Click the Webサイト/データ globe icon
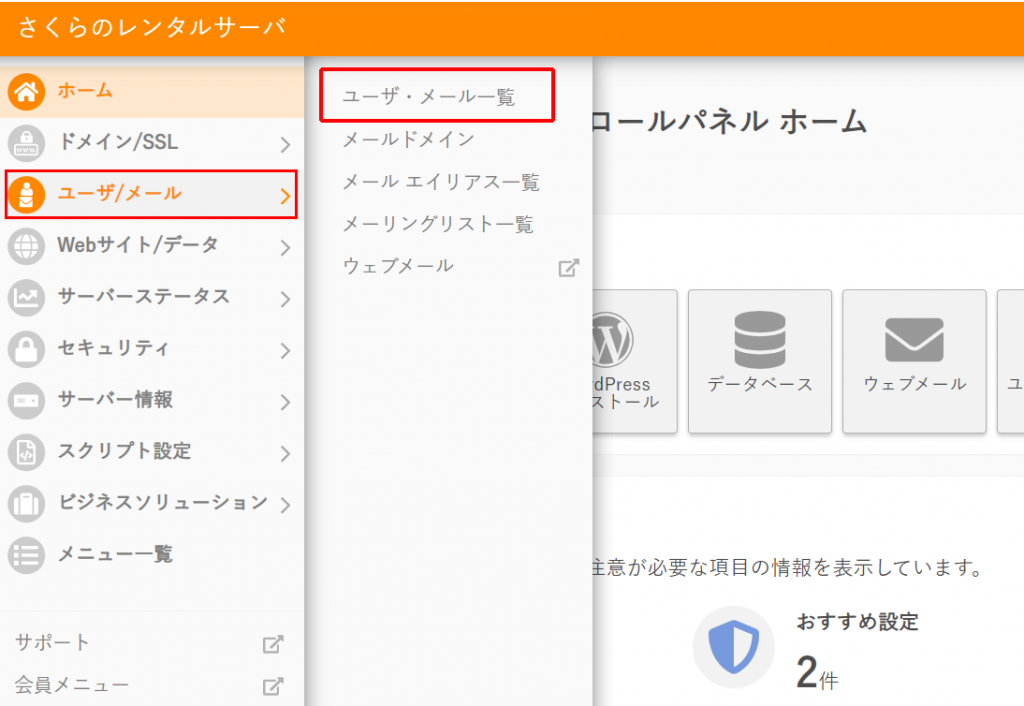This screenshot has width=1024, height=706. (x=26, y=246)
